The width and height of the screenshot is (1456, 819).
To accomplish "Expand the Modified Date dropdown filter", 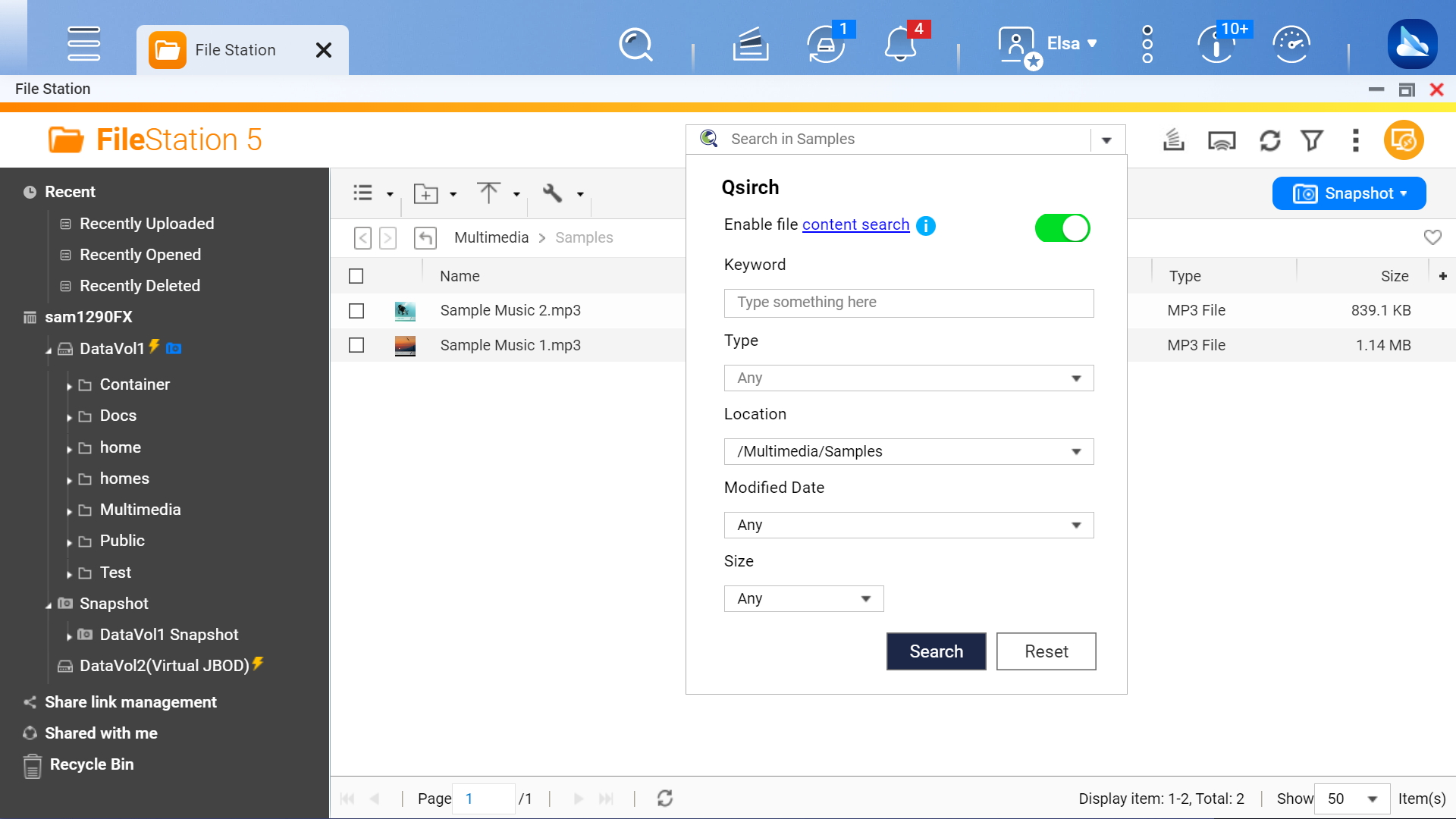I will point(1076,524).
